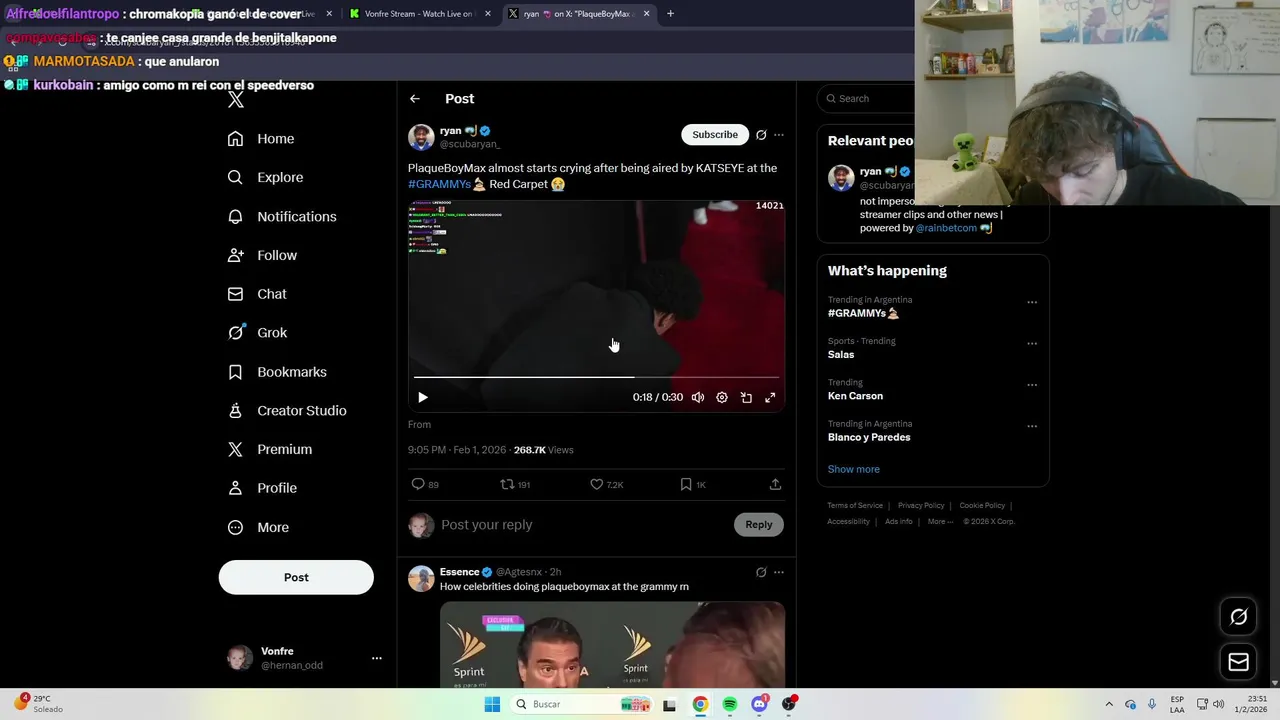
Task: Open Explore in the X sidebar
Action: [265, 177]
